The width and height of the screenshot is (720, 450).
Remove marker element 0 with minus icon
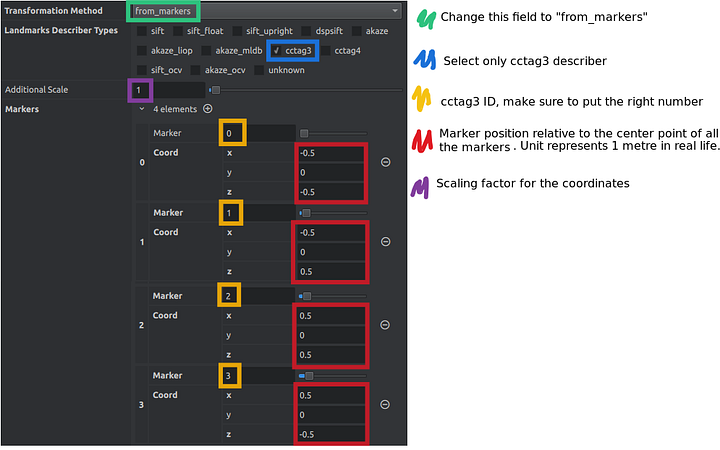tap(386, 162)
